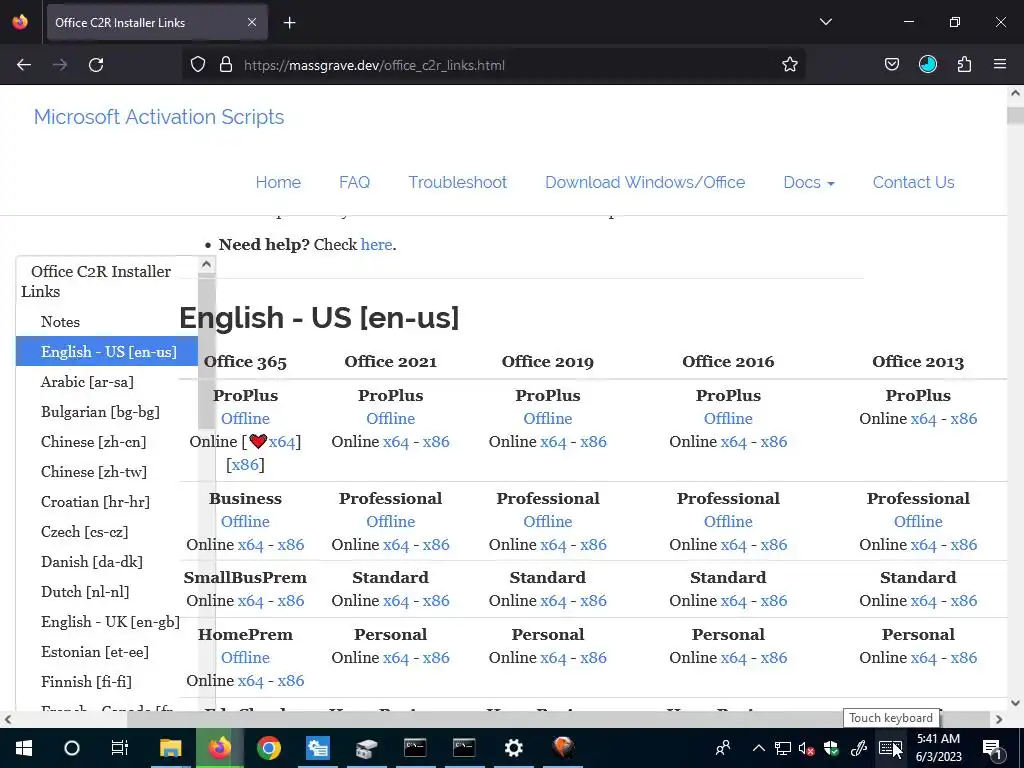Jump to Croatian [hr-hr] in sidebar
The height and width of the screenshot is (768, 1024).
95,502
